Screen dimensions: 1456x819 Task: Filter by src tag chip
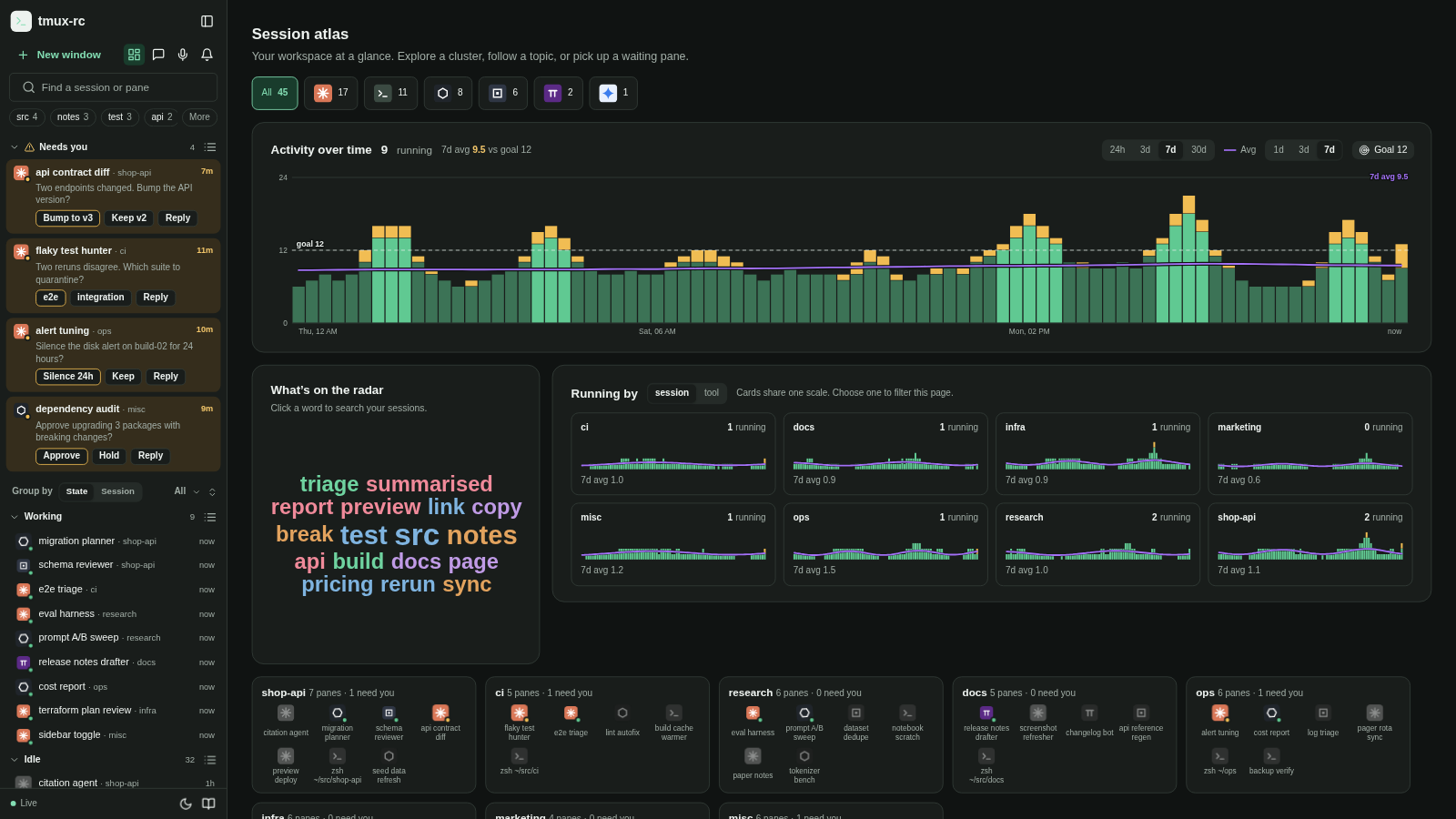click(26, 117)
